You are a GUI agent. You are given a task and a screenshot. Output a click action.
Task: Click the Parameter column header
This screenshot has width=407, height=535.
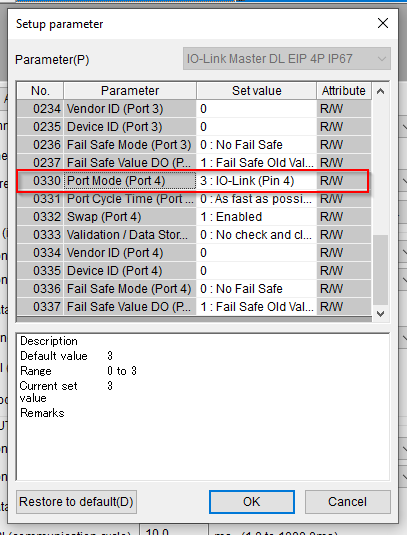[x=130, y=91]
